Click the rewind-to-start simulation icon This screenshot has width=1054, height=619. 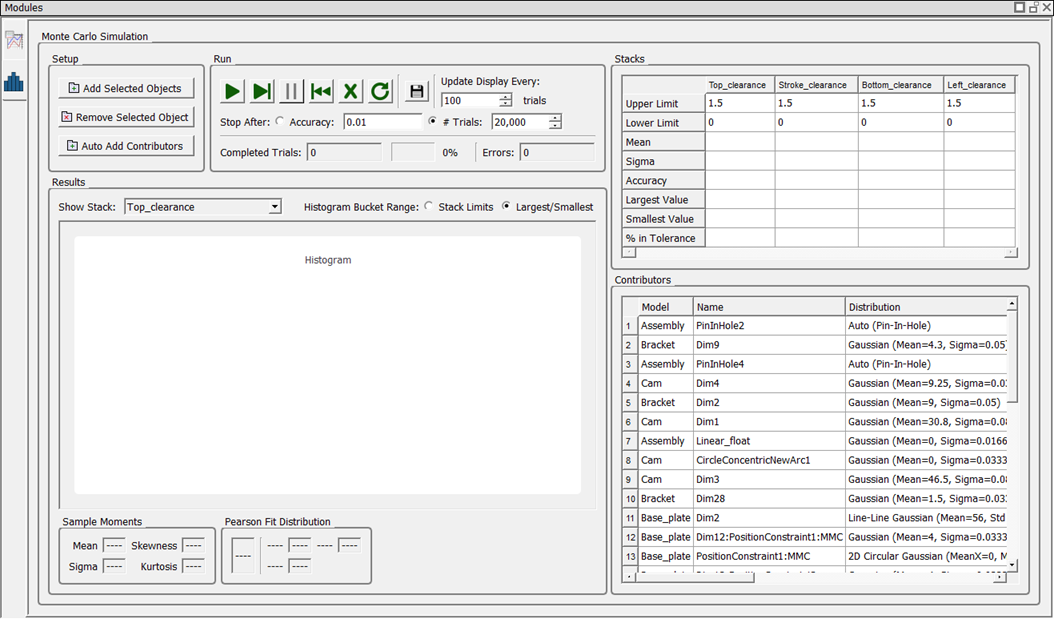[x=321, y=92]
